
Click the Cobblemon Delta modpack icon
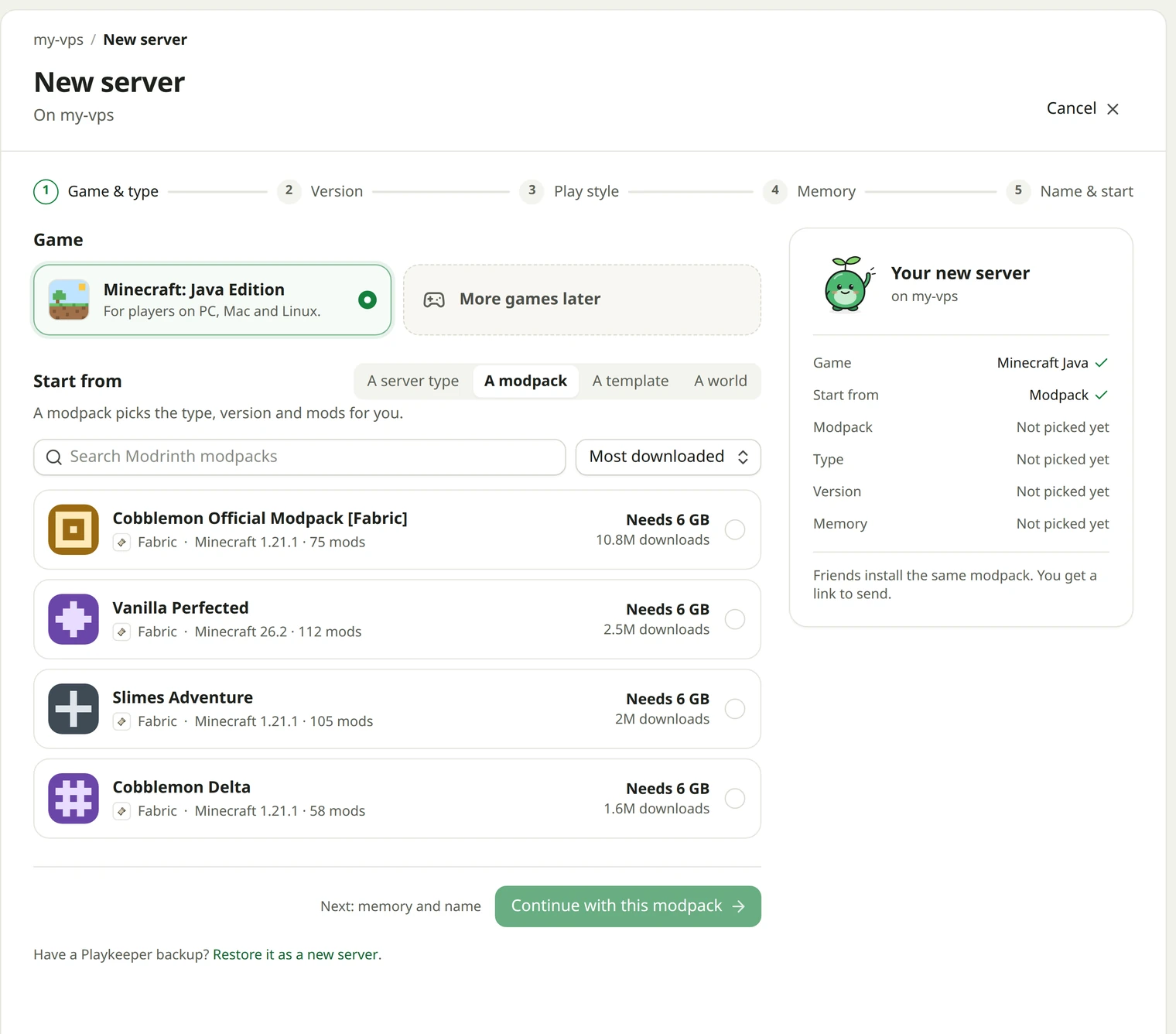click(x=73, y=799)
